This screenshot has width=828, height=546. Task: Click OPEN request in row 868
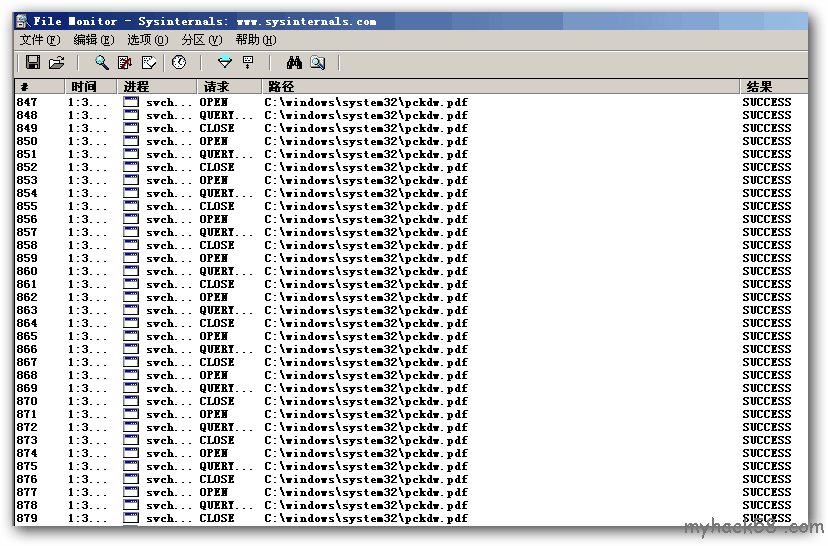click(x=214, y=375)
